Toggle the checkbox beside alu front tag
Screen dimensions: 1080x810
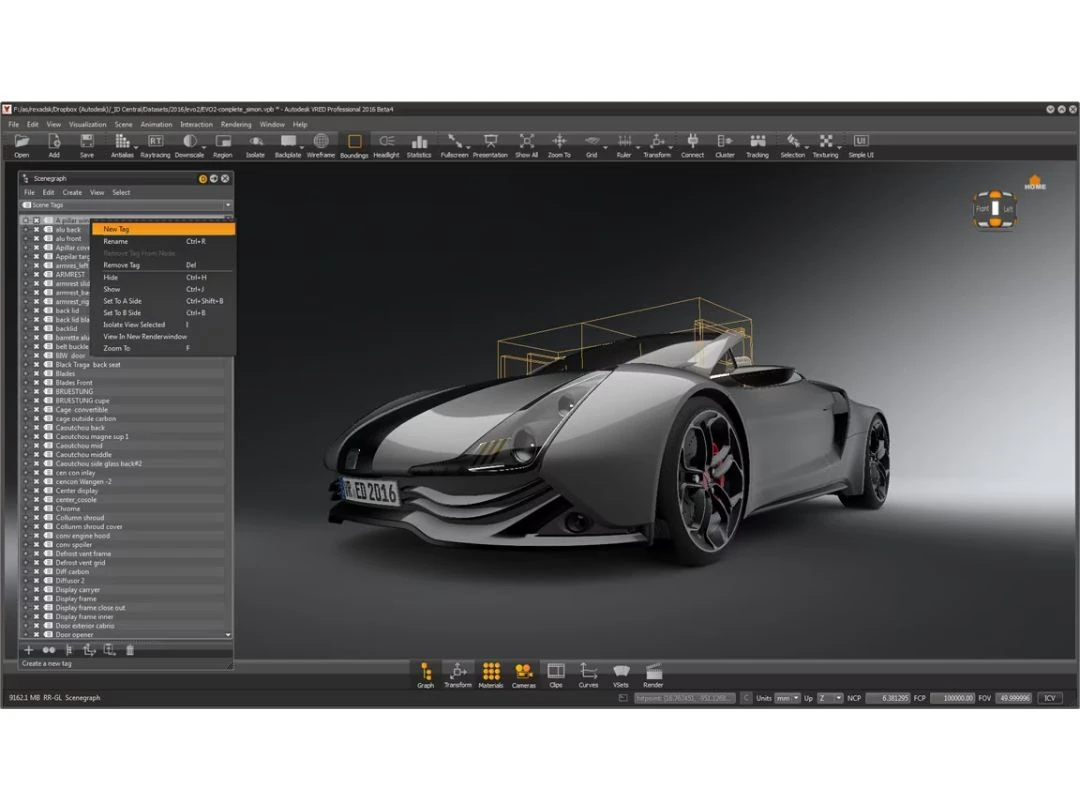pos(36,239)
